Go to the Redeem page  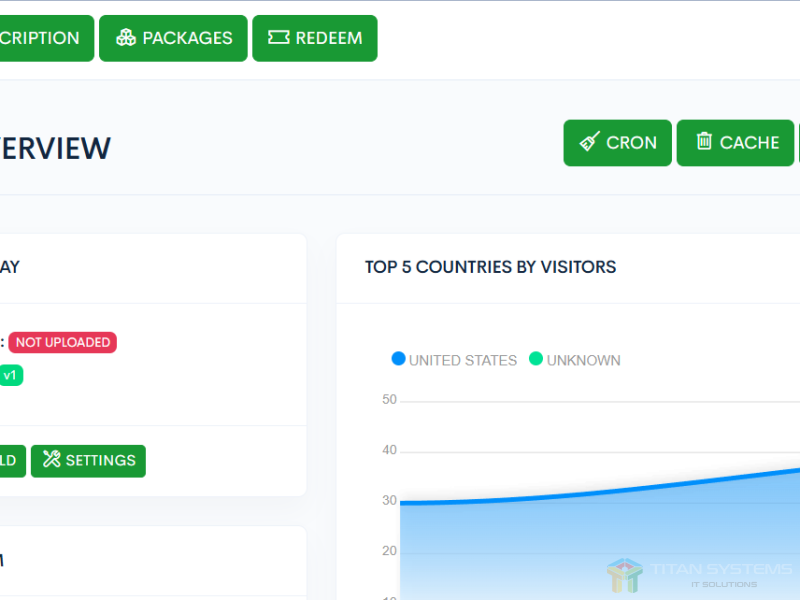(315, 38)
